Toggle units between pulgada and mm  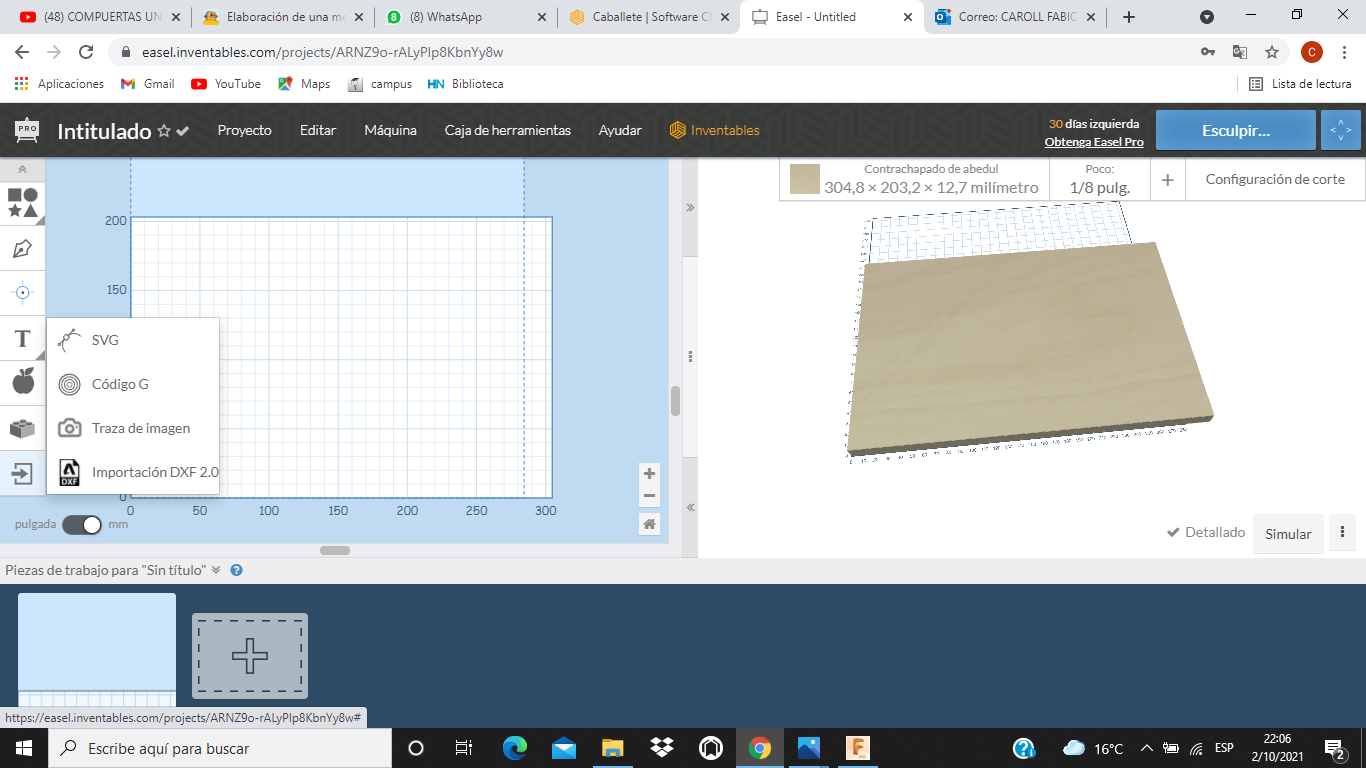(82, 524)
